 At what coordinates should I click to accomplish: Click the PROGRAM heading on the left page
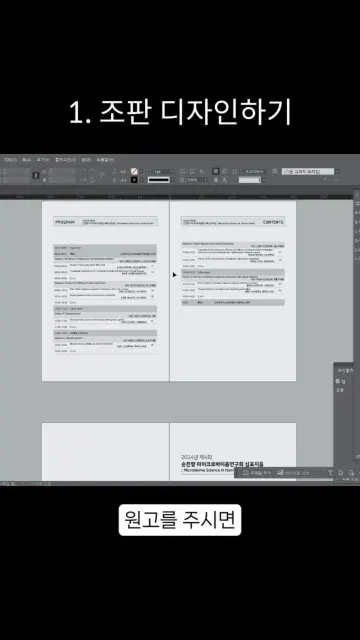tap(65, 222)
